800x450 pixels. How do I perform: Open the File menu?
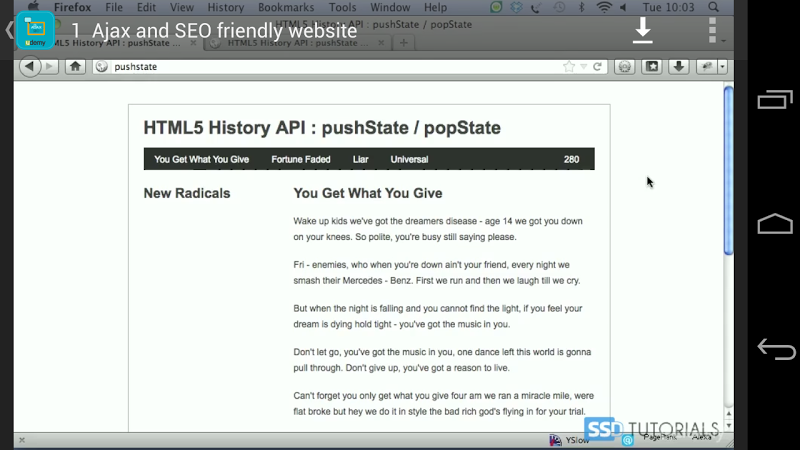tap(114, 7)
